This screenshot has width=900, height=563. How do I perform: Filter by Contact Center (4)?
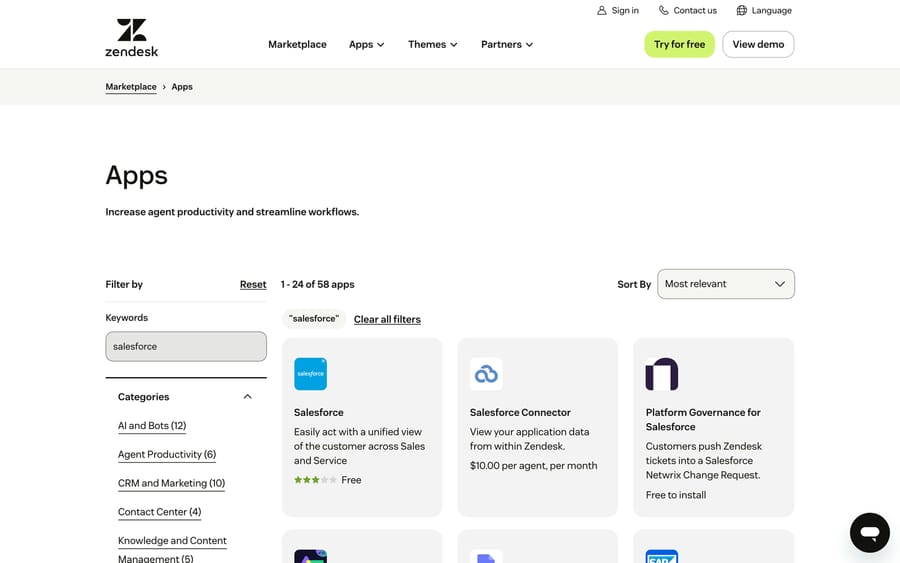coord(160,512)
